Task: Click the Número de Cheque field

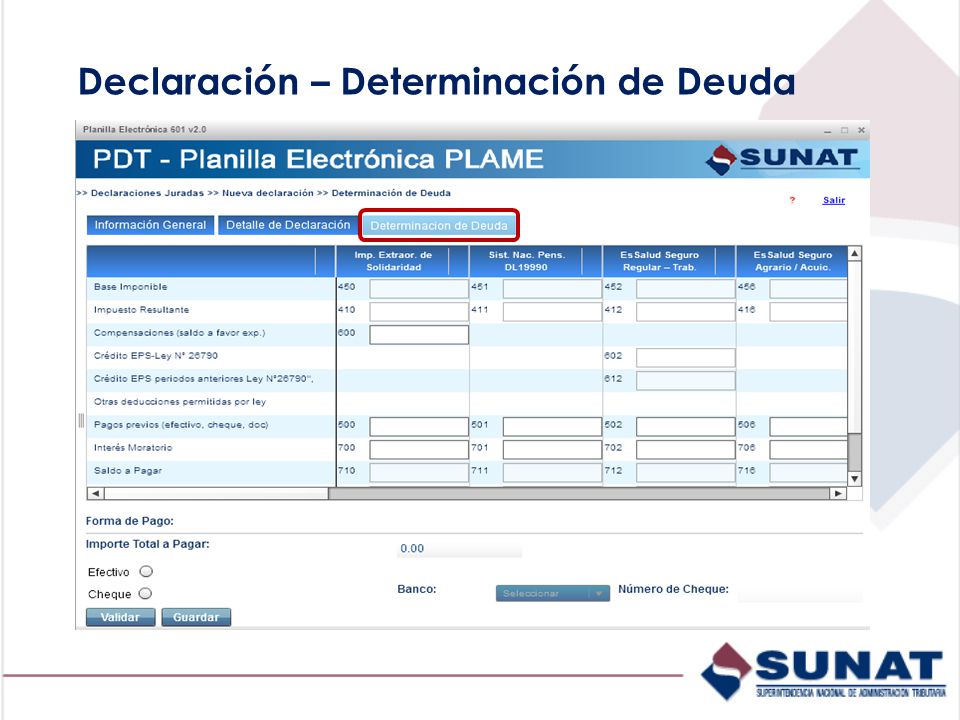Action: pyautogui.click(x=800, y=594)
